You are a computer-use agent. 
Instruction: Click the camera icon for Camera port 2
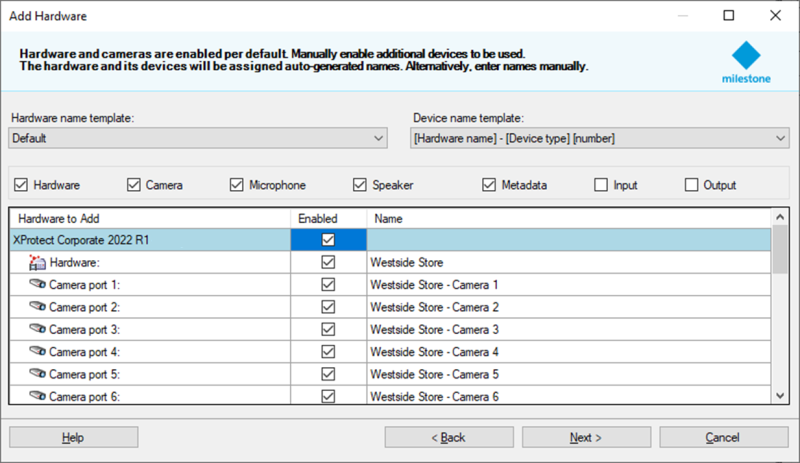point(38,307)
